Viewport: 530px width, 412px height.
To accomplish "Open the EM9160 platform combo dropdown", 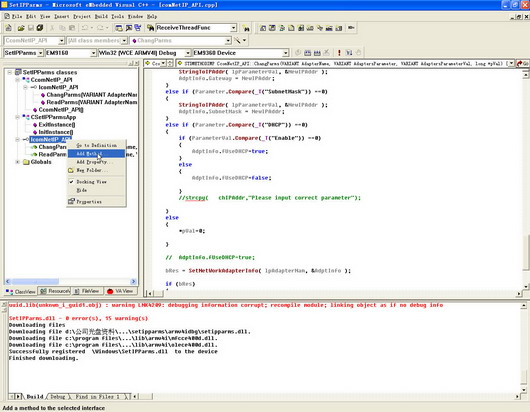I will point(94,53).
